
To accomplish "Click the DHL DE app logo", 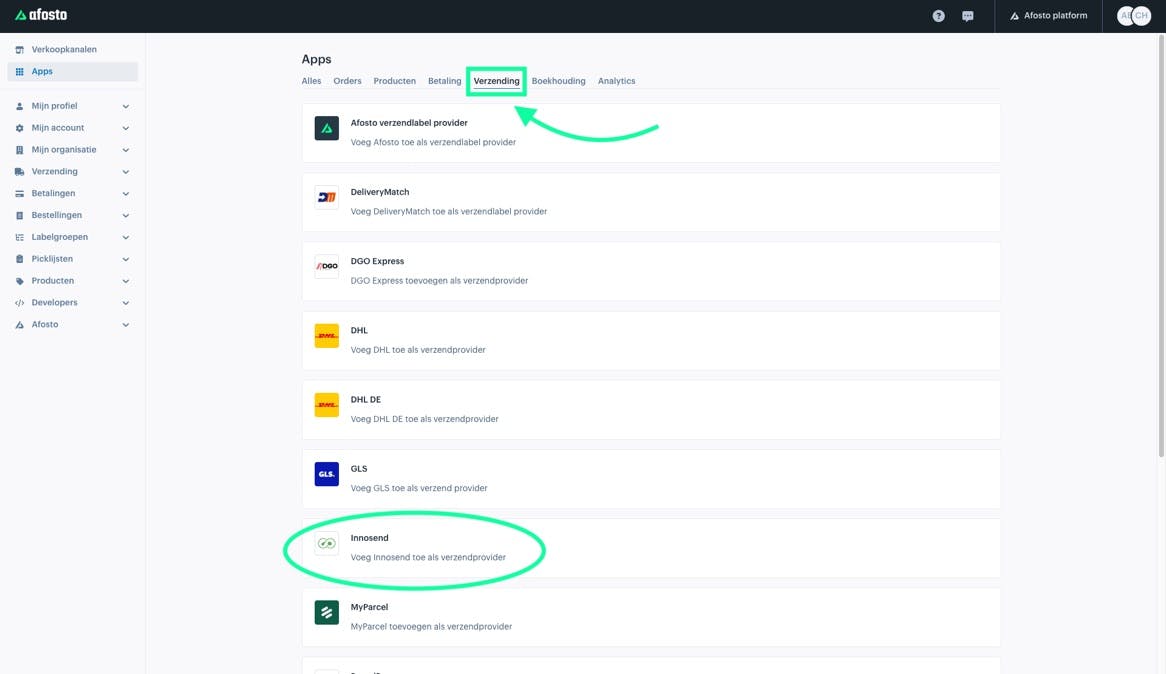I will (326, 405).
